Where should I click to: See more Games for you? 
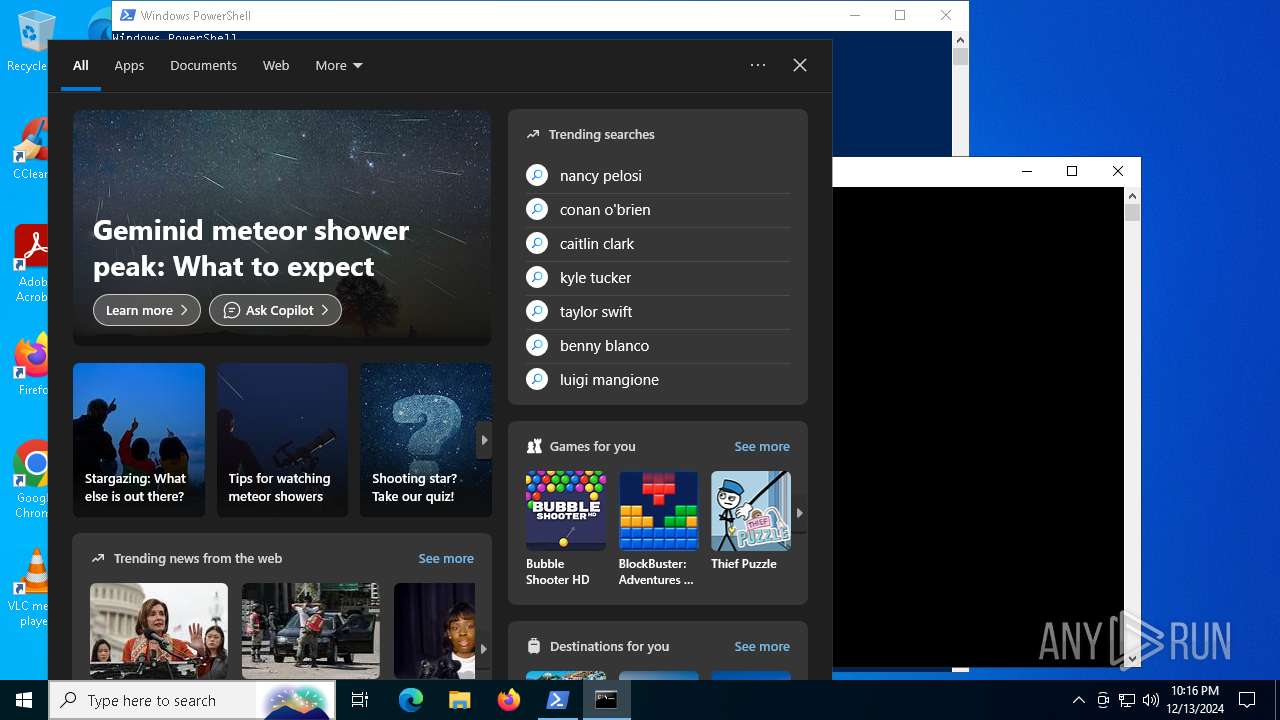(x=762, y=446)
